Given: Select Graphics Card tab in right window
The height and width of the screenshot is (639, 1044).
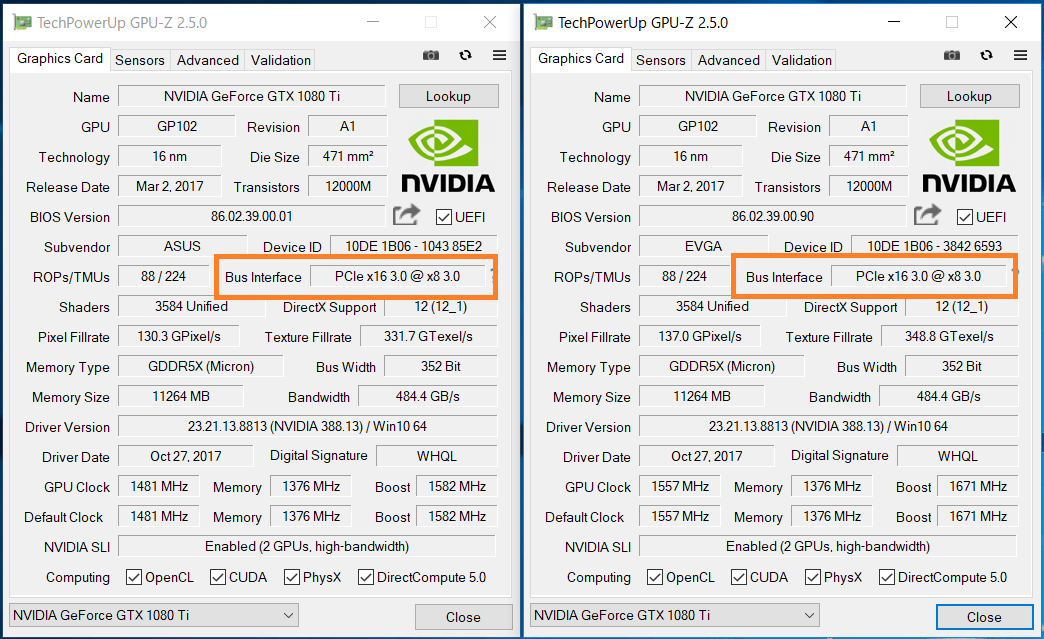Looking at the screenshot, I should [x=581, y=59].
